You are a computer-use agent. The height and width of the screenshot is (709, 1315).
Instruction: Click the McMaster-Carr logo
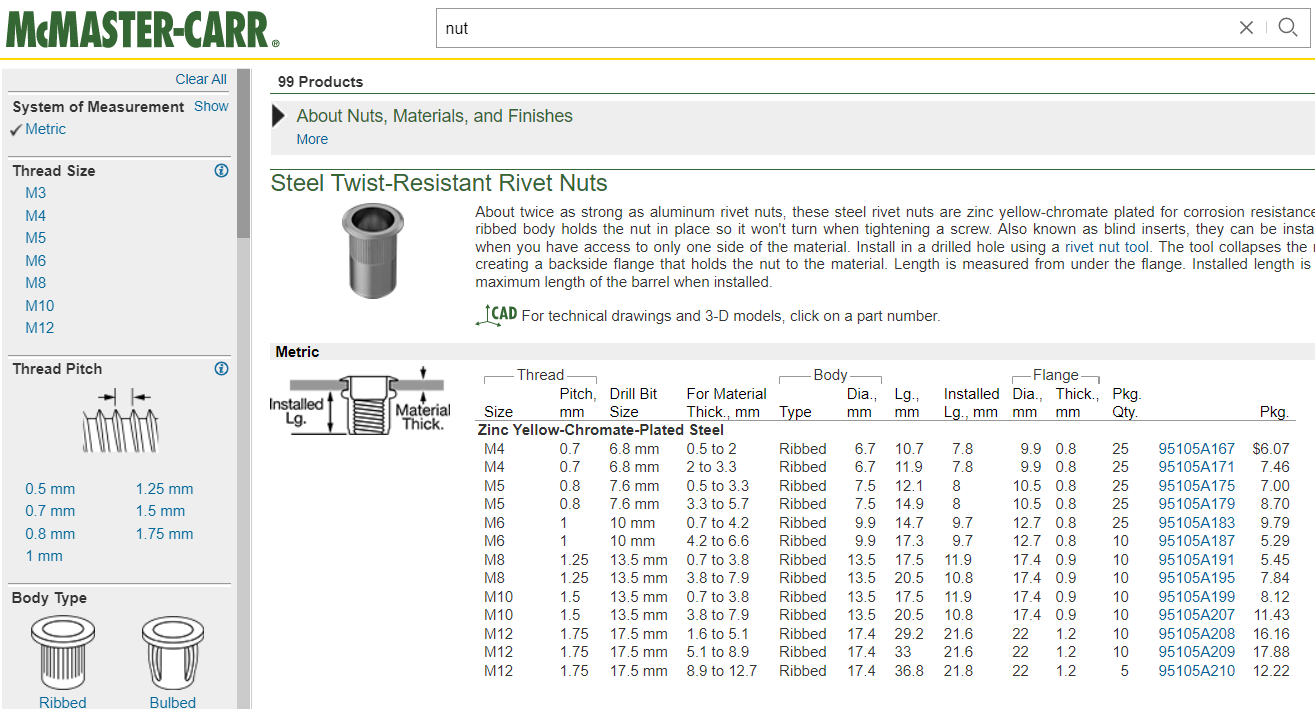143,29
